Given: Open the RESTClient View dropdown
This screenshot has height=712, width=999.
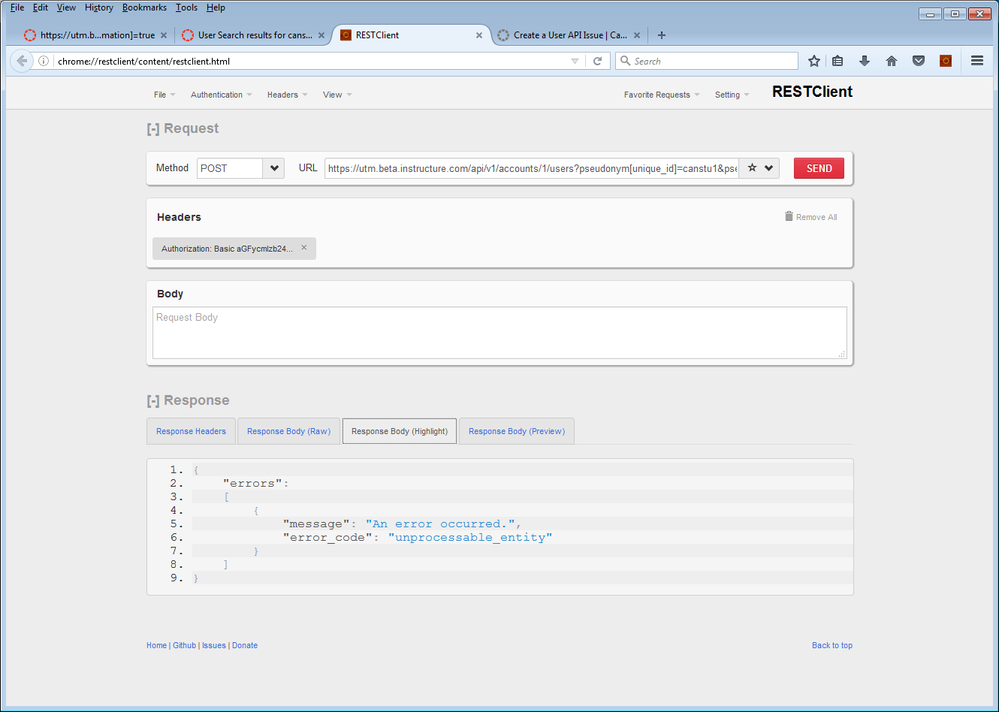Looking at the screenshot, I should pos(337,95).
